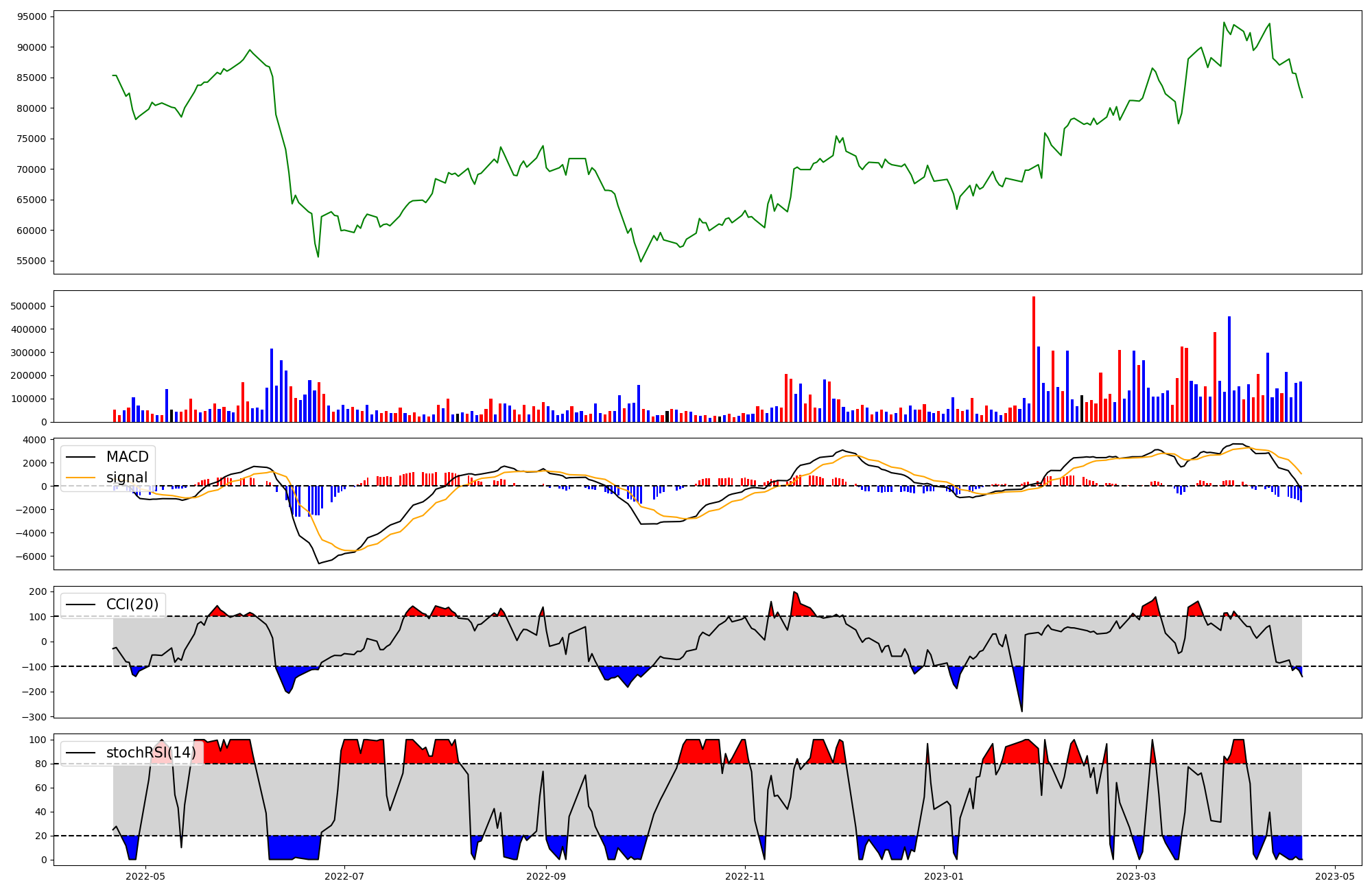The width and height of the screenshot is (1372, 892).
Task: Click the stochRSI(14) legend entry
Action: click(151, 753)
